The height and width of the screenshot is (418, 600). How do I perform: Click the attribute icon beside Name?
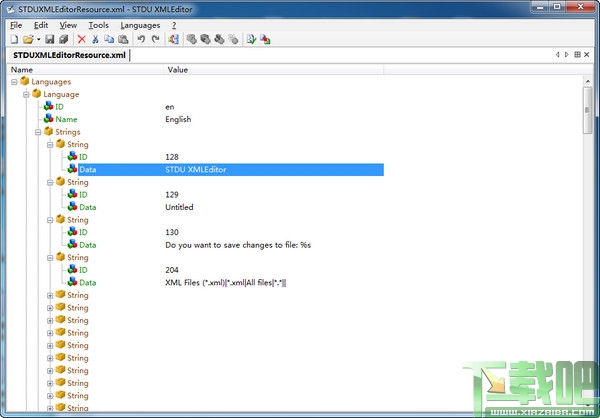point(48,119)
